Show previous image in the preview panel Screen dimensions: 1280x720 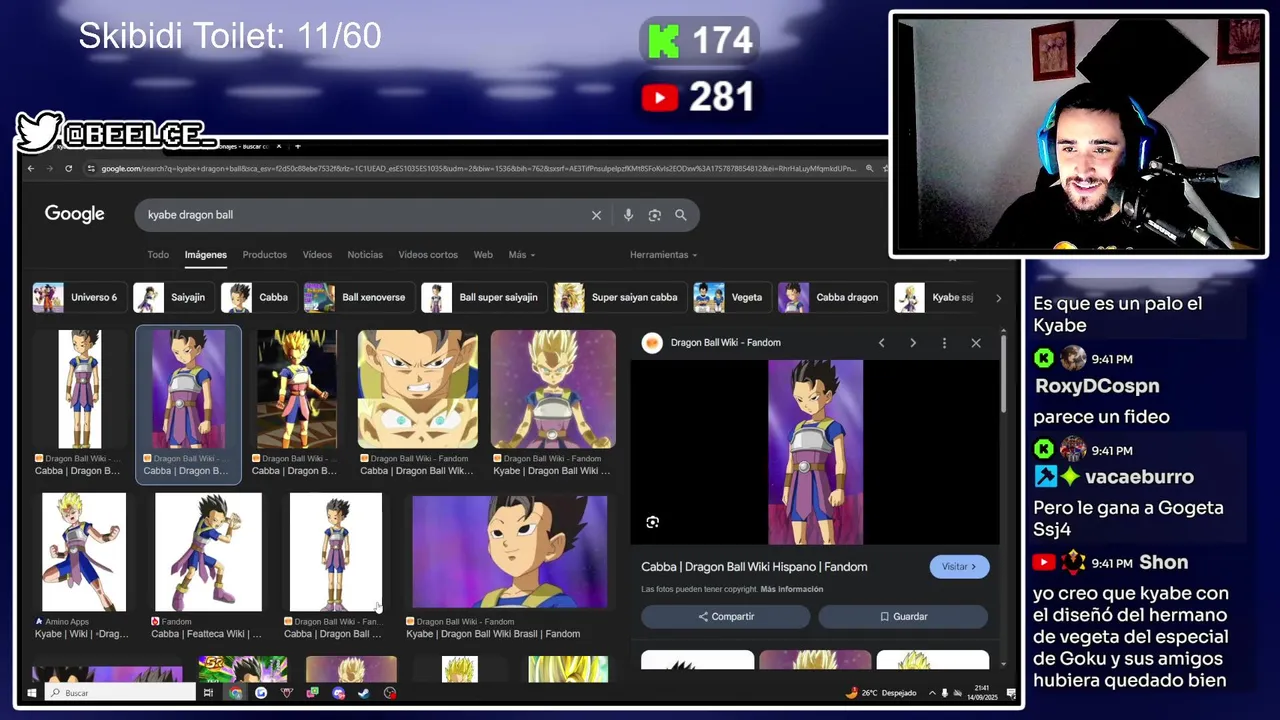click(881, 343)
